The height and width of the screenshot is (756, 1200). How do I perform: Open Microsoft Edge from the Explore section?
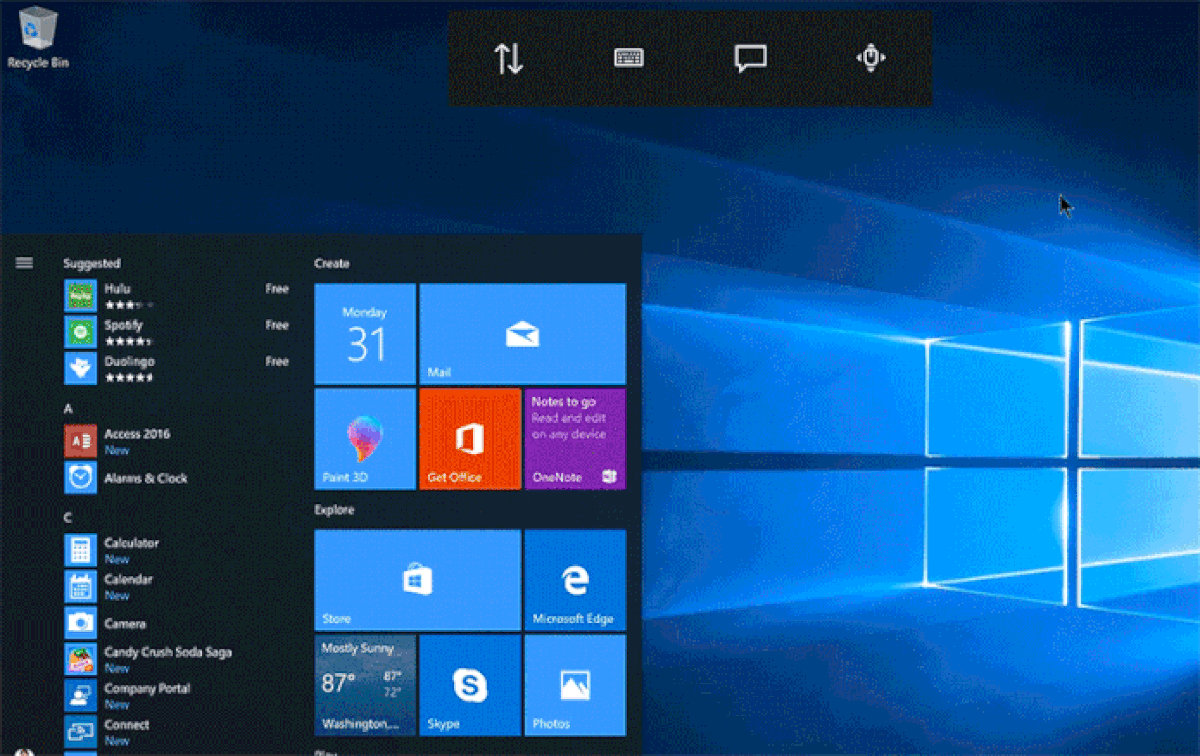[576, 580]
